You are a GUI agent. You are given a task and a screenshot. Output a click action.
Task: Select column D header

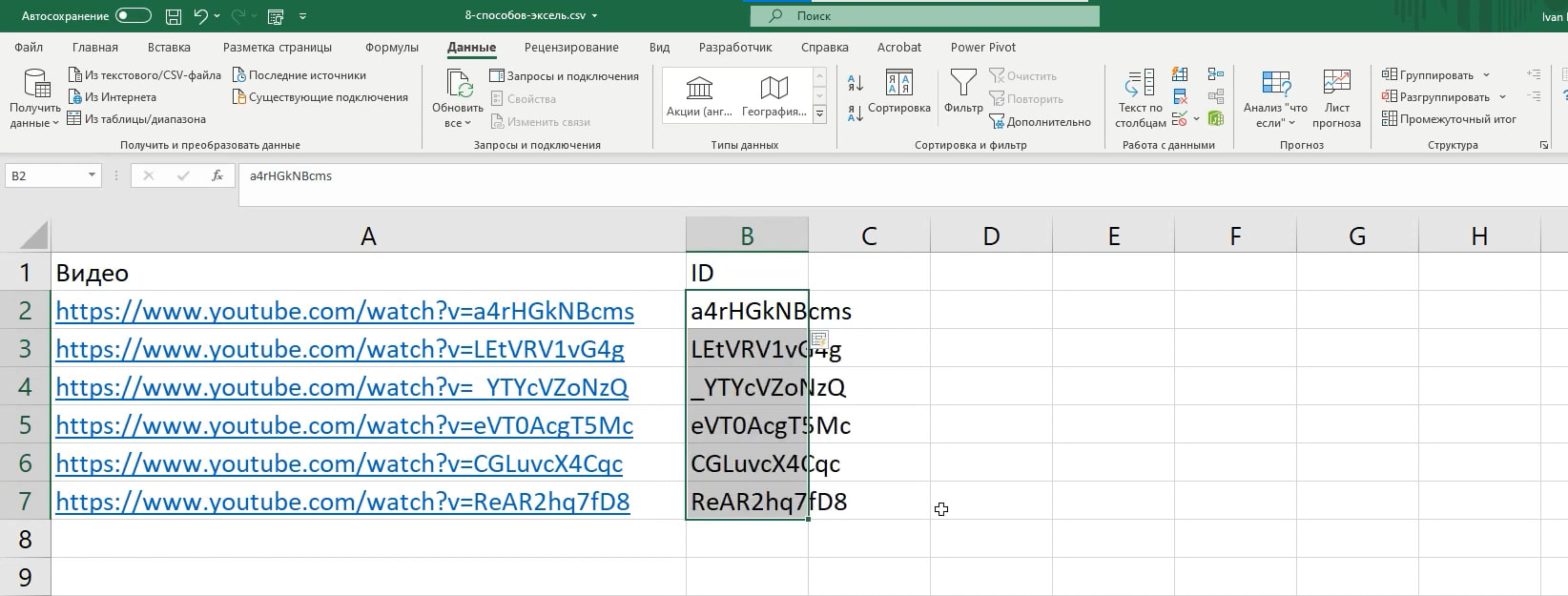(991, 236)
